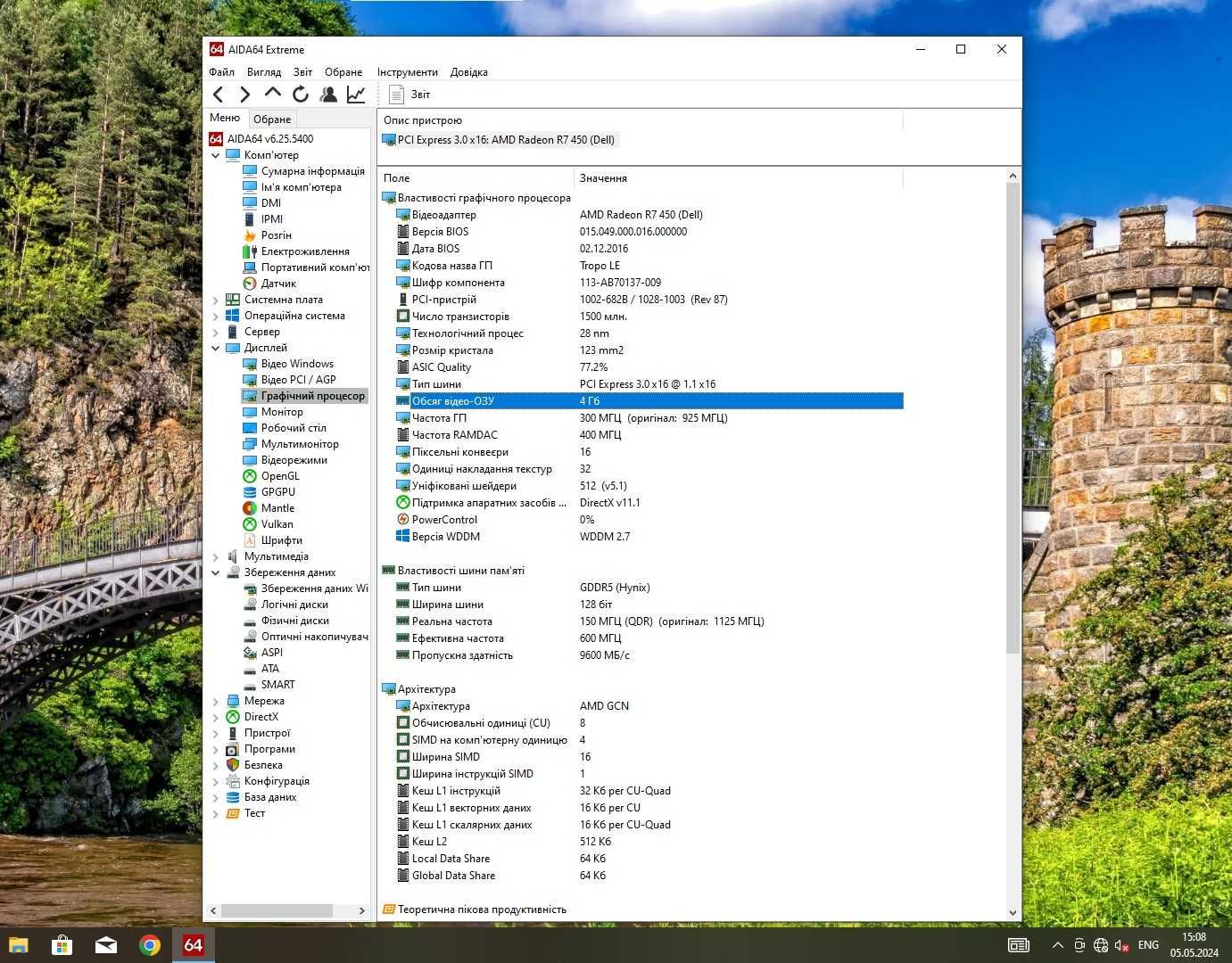Open the Звіт menu in menu bar
1232x963 pixels.
303,72
